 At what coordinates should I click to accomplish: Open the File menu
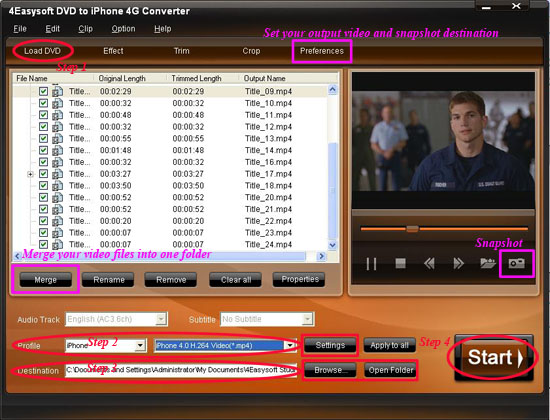pos(20,29)
